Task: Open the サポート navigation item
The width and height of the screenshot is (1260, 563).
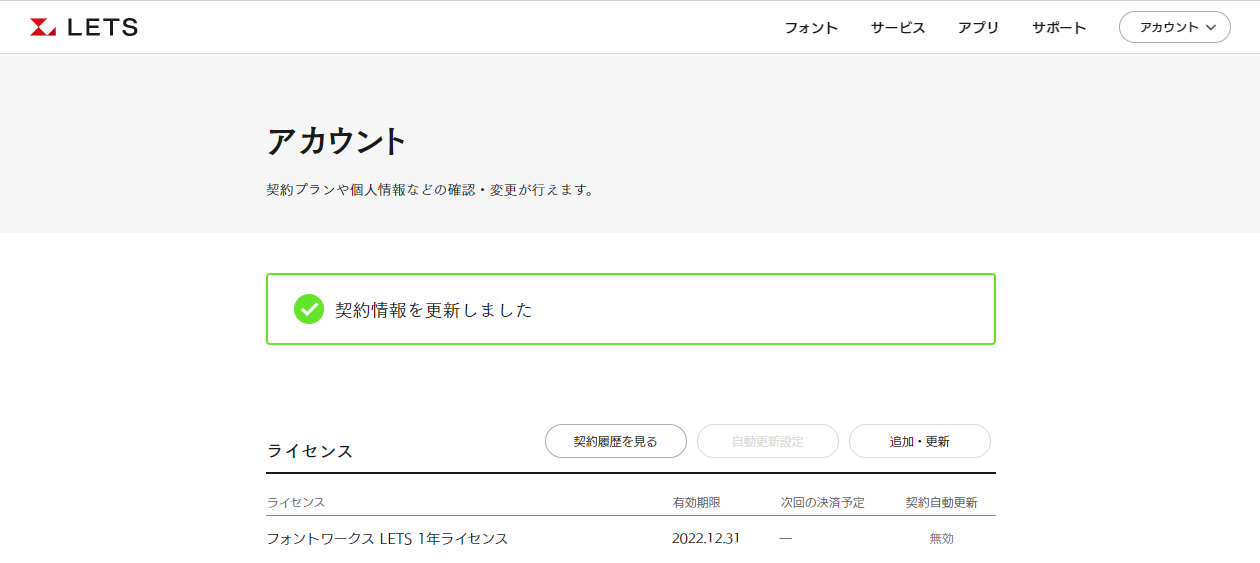Action: click(1059, 28)
